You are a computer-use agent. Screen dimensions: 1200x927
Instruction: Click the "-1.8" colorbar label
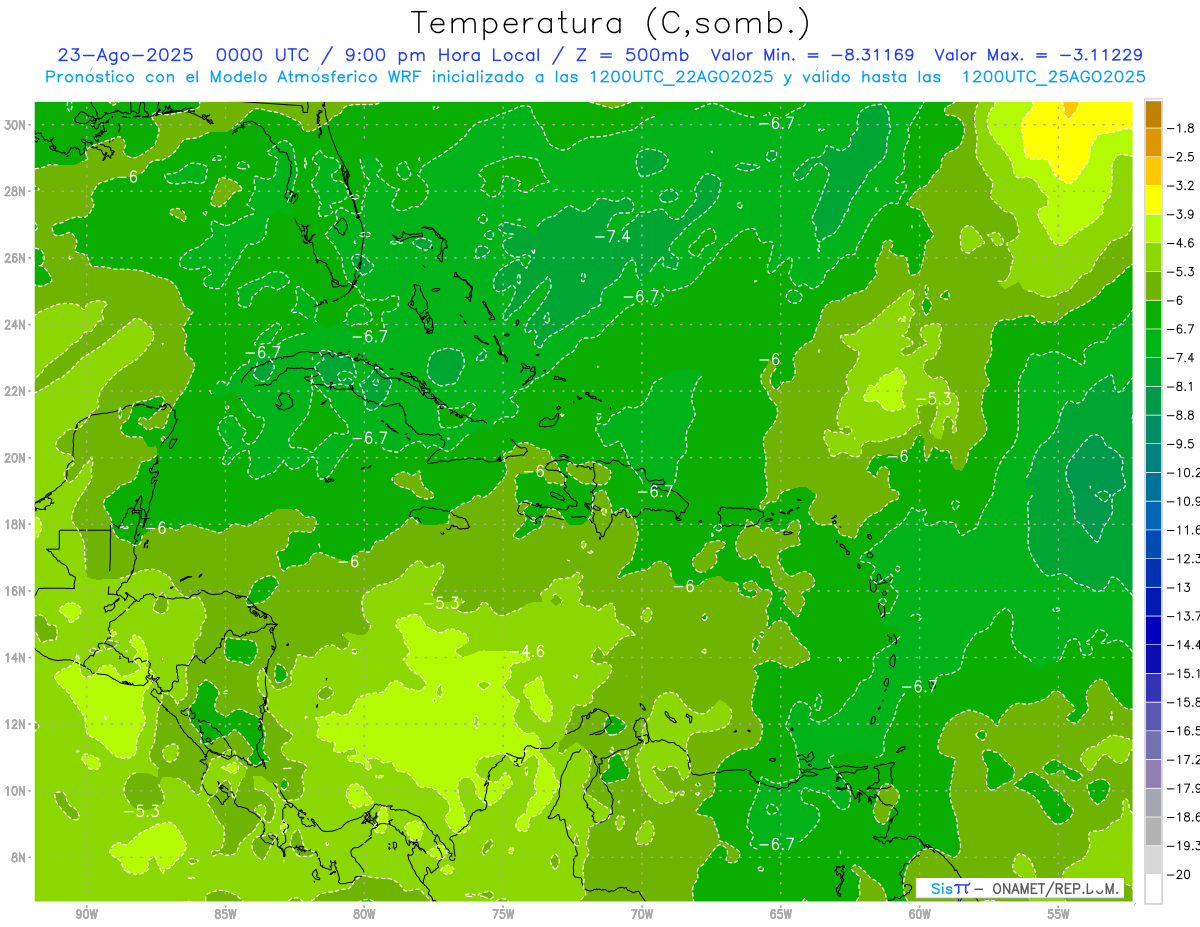(1182, 128)
